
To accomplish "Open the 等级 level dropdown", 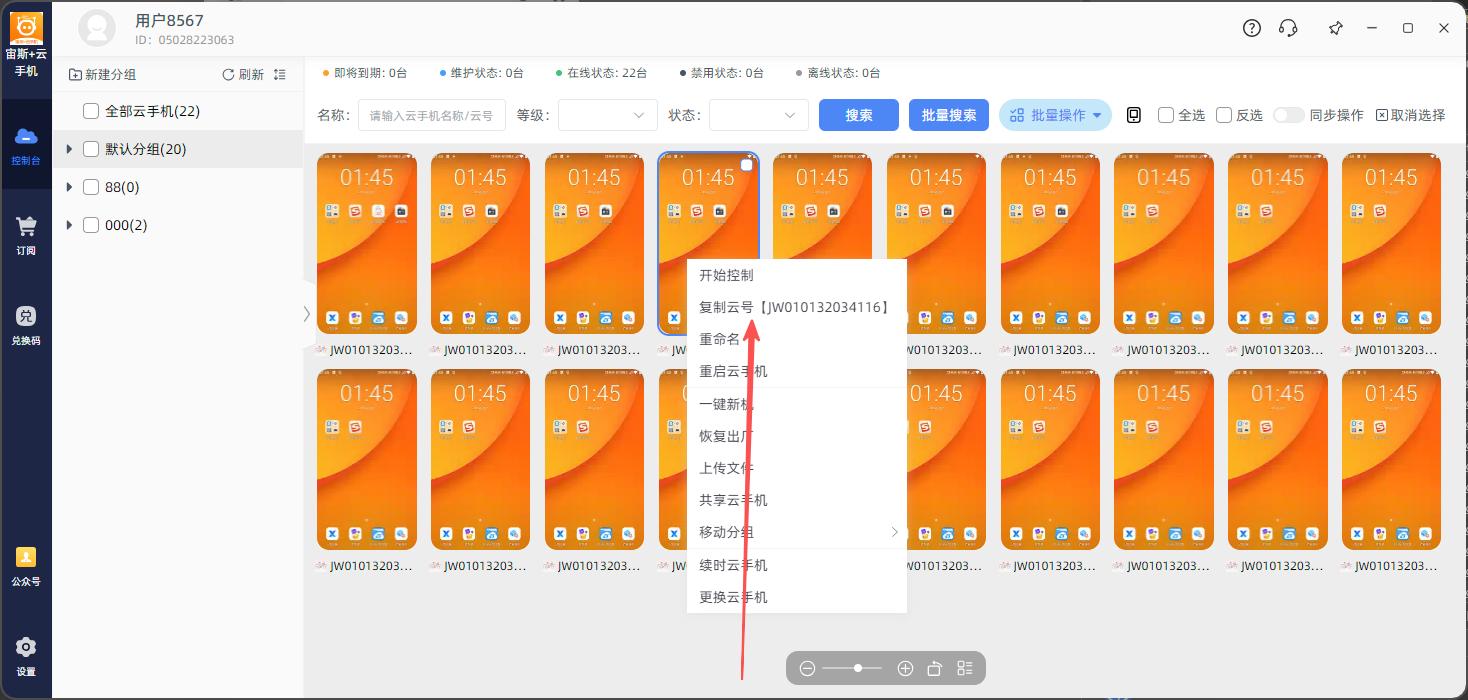I will 608,115.
